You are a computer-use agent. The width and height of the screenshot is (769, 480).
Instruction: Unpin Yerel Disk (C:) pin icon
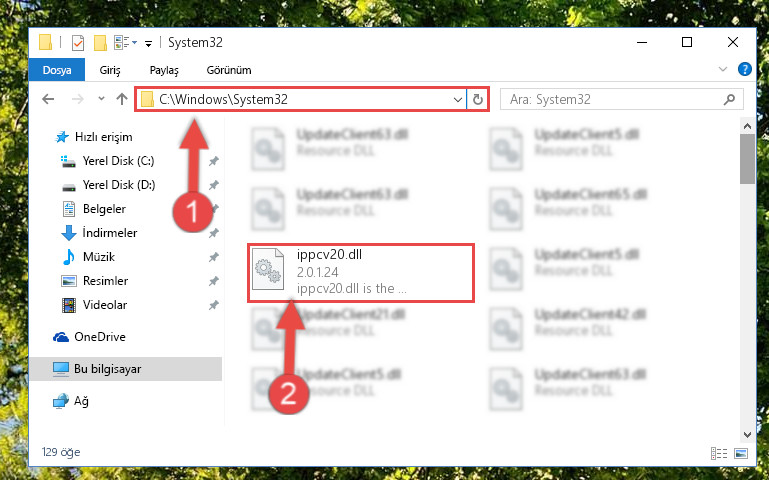213,161
